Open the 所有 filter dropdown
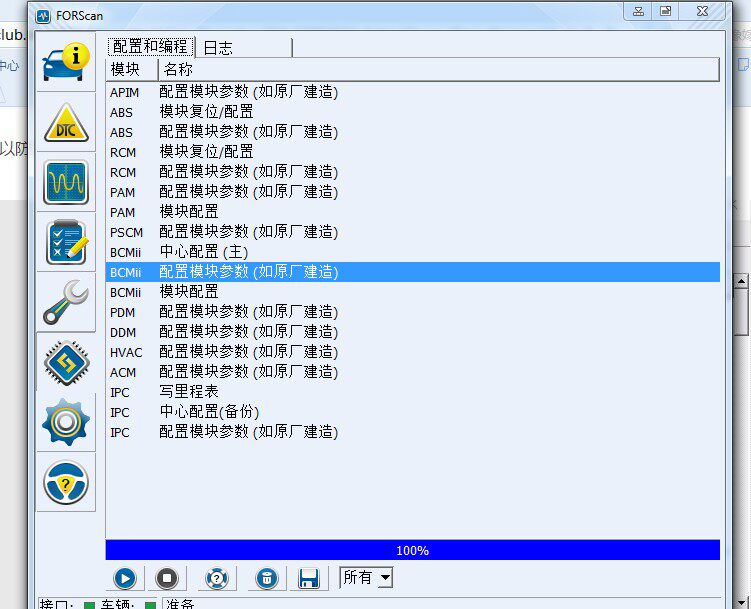This screenshot has height=609, width=751. coord(366,578)
